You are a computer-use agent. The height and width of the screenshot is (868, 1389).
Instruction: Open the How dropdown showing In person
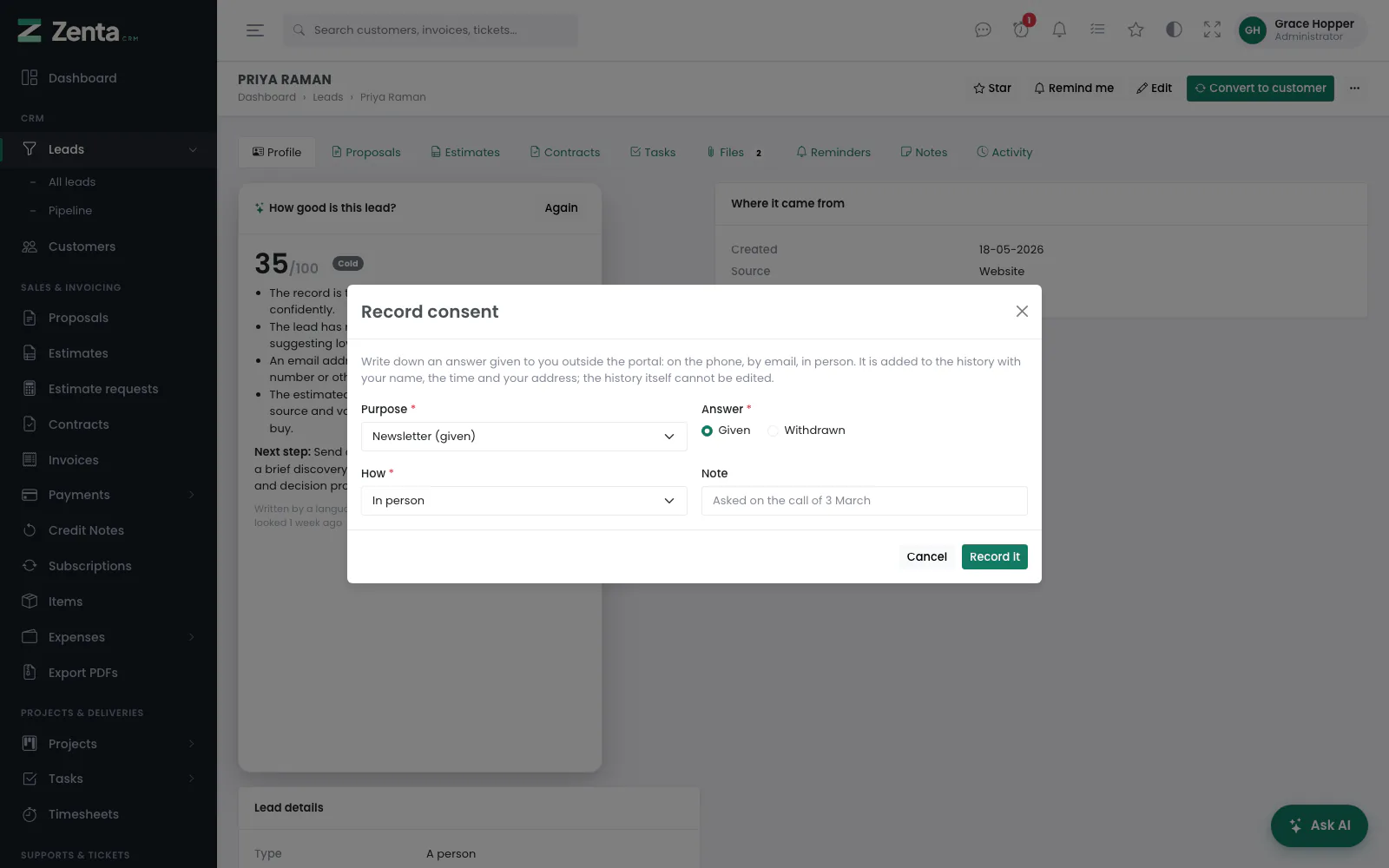(x=523, y=501)
